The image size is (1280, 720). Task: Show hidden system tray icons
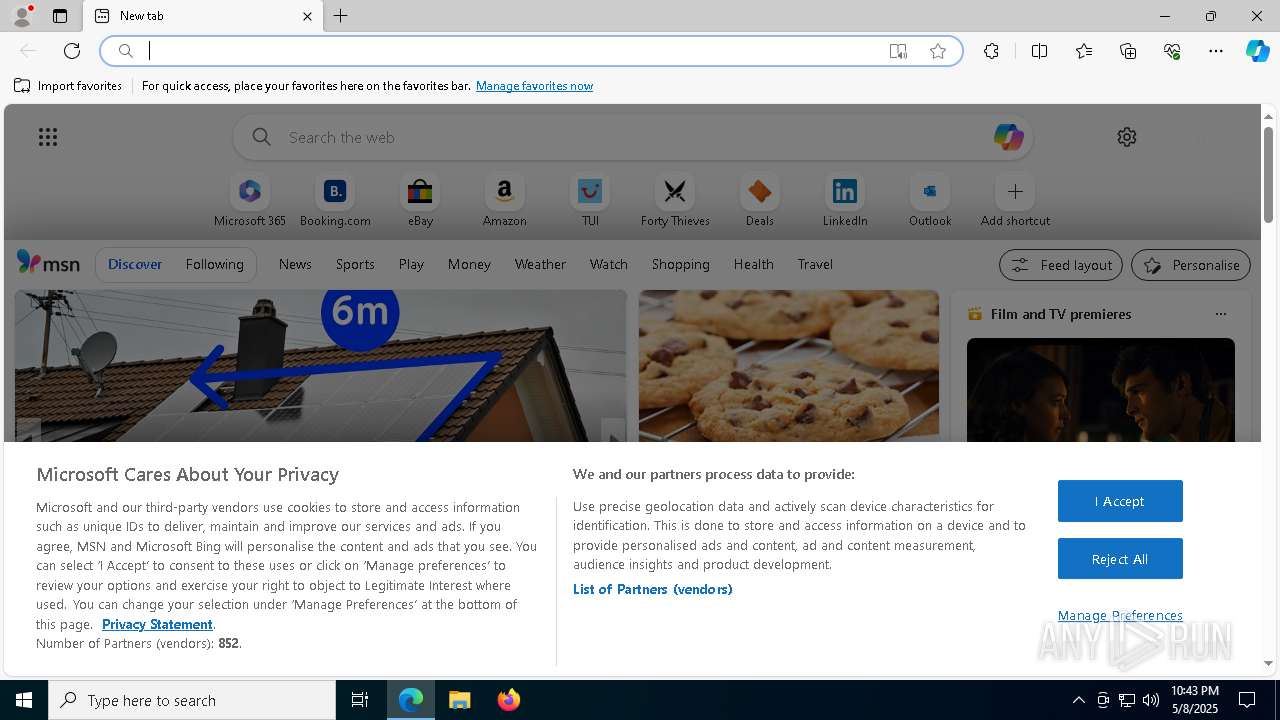1078,700
